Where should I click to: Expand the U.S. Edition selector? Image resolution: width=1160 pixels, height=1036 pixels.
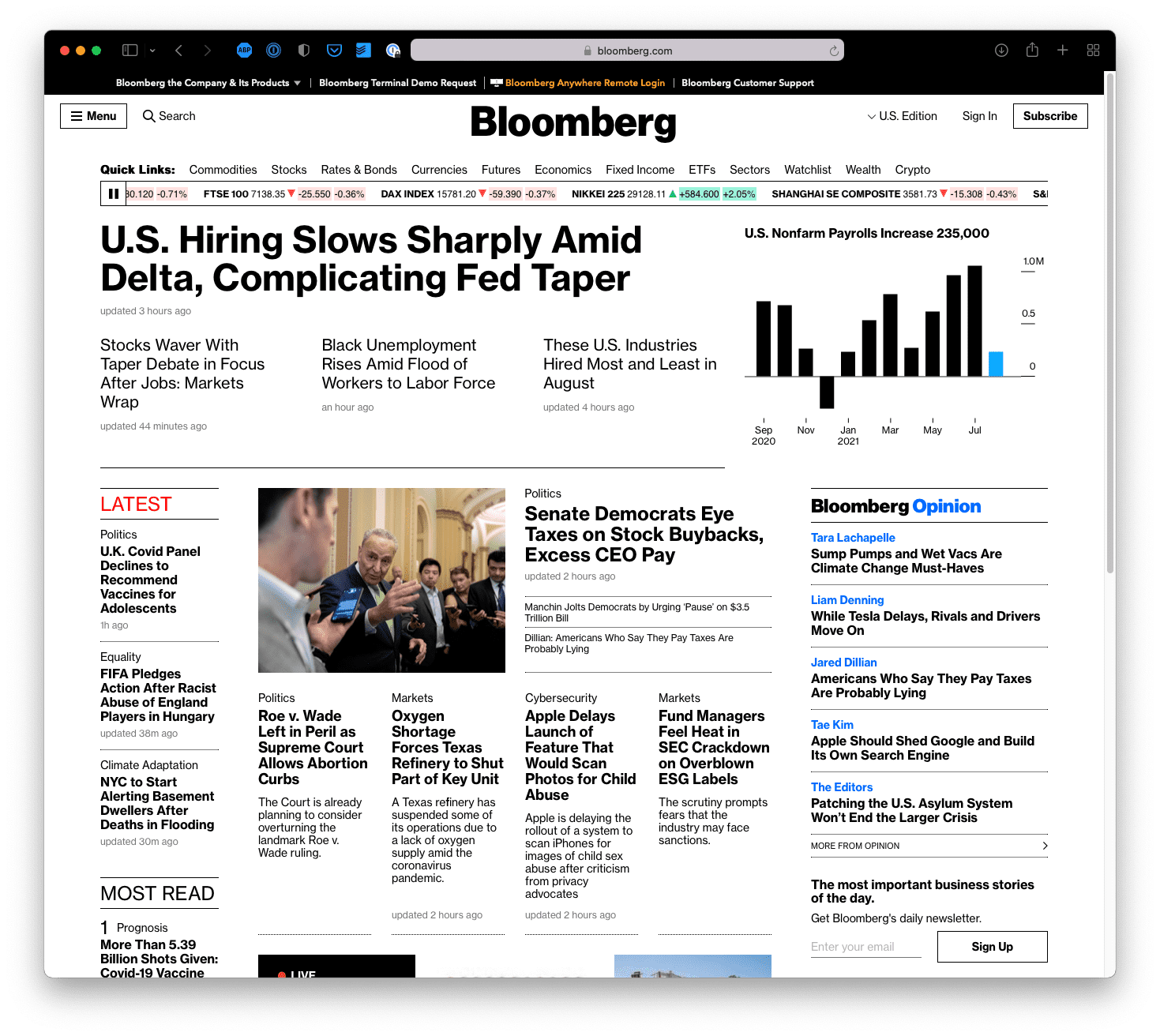click(903, 116)
